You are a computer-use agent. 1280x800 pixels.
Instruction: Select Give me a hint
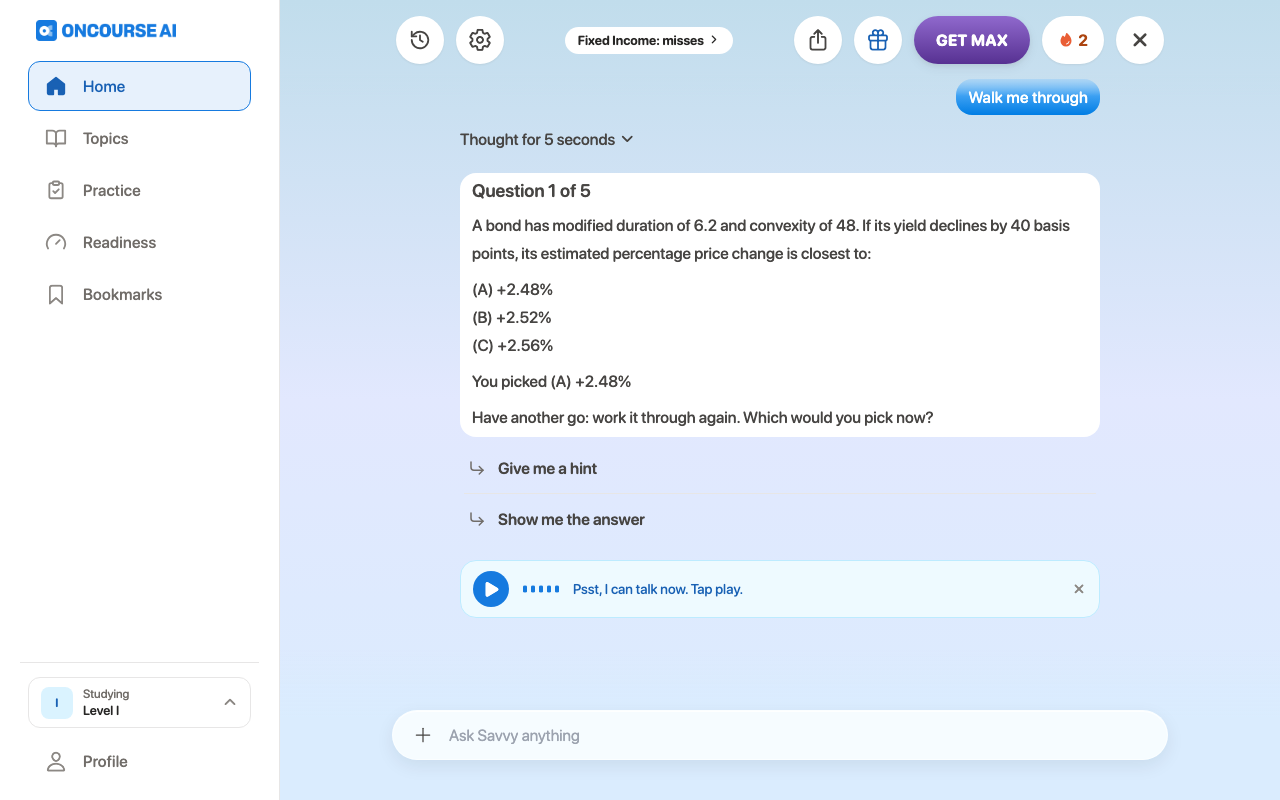point(547,468)
